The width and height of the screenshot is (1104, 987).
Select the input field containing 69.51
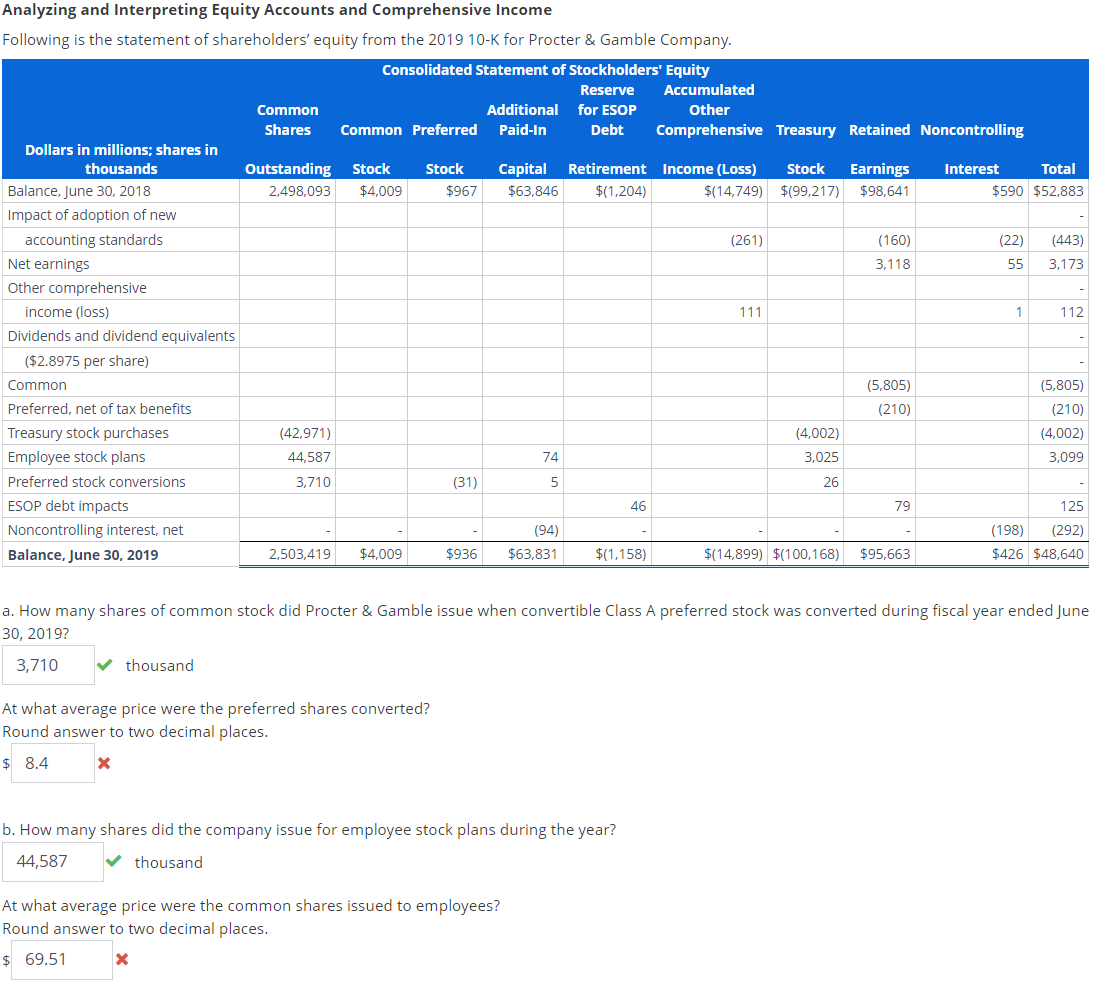[x=60, y=959]
